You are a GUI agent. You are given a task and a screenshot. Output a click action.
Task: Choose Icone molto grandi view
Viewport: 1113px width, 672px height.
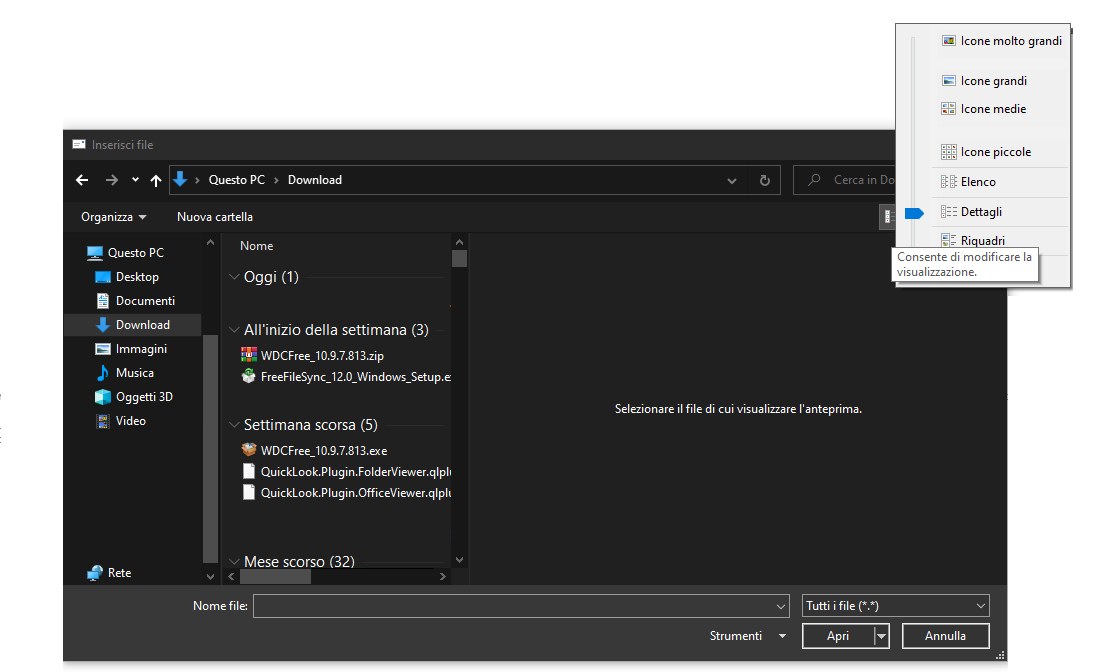1010,41
